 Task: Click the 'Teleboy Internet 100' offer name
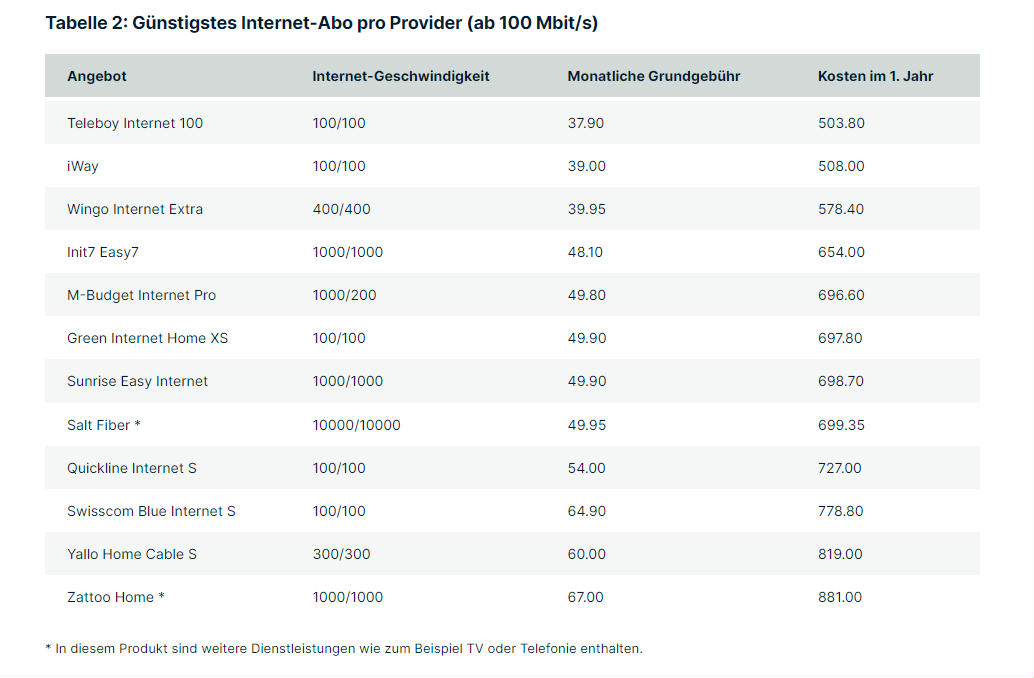pos(135,123)
